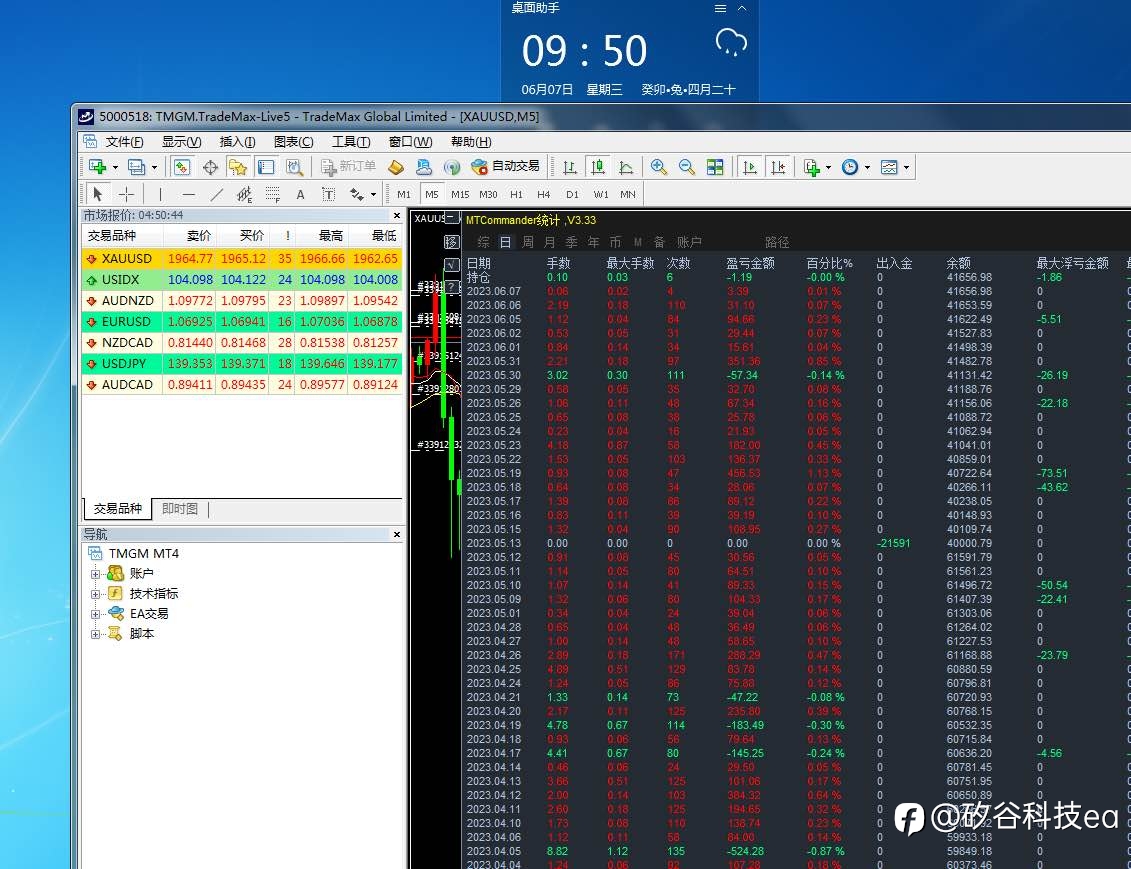Select the equidistant channel tool
The image size is (1131, 869).
(245, 194)
